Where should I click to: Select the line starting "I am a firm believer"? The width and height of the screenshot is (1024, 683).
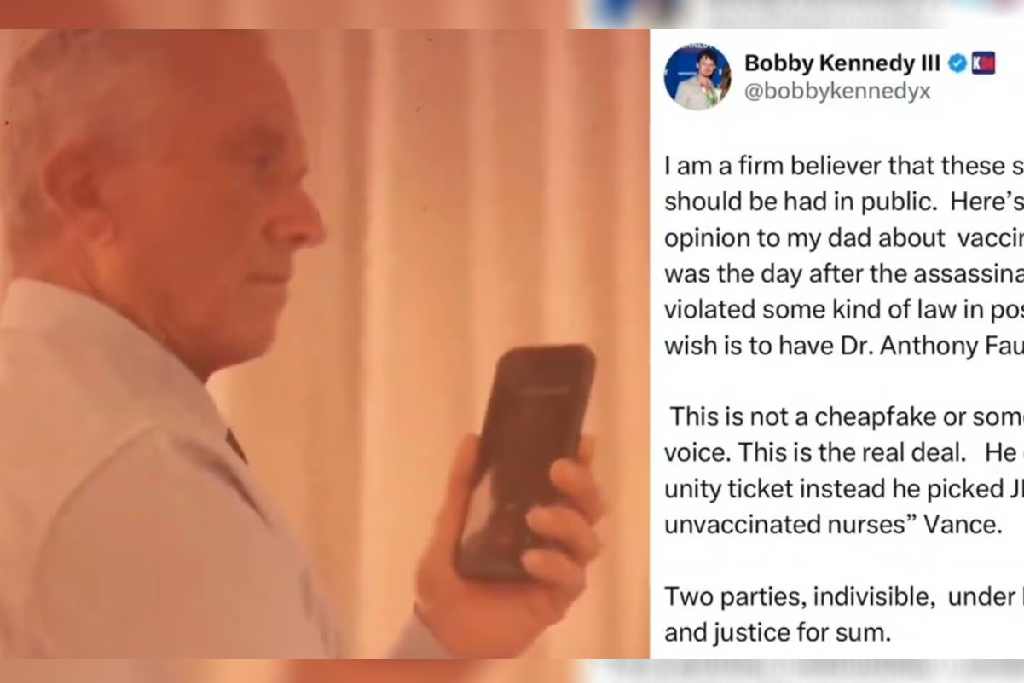844,166
